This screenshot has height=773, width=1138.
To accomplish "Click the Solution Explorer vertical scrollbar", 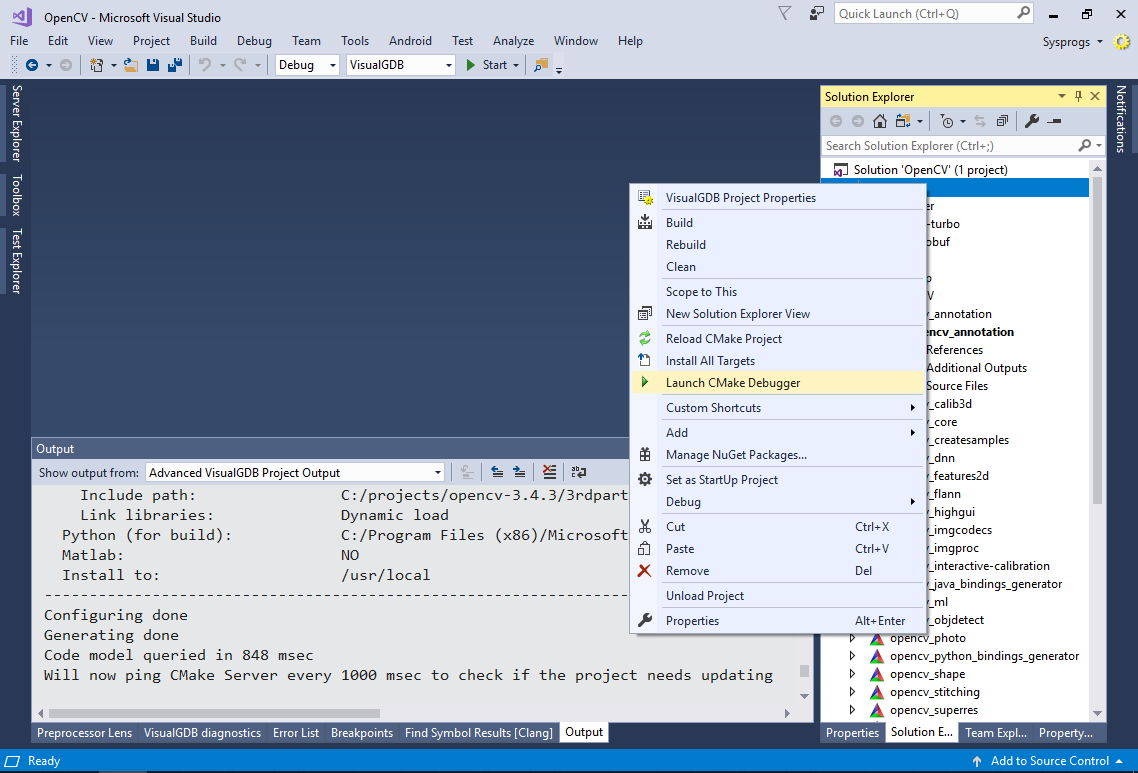I will pyautogui.click(x=1097, y=341).
